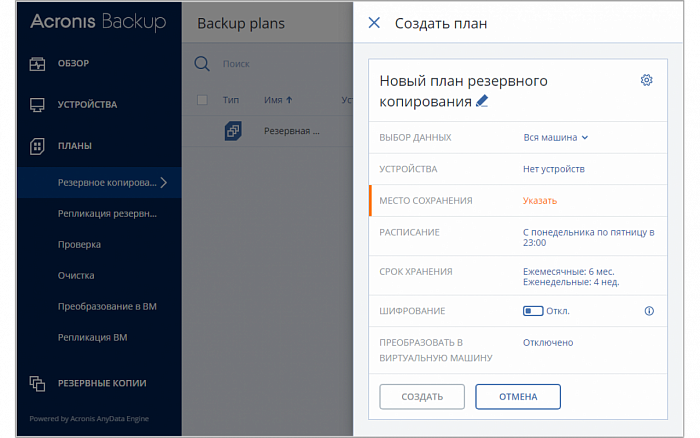This screenshot has height=438, width=700.
Task: Check the select-all checkbox in table header
Action: [203, 100]
